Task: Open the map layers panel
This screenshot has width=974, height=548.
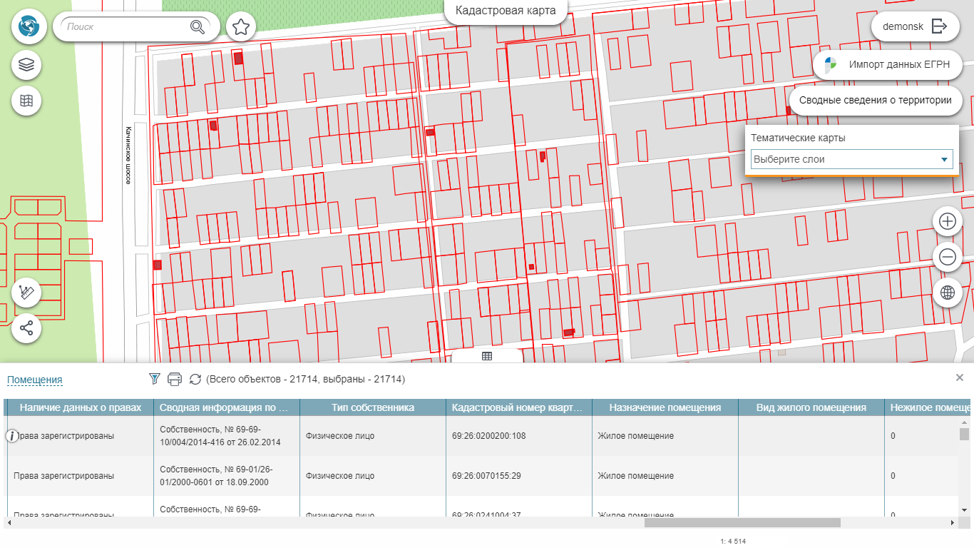Action: click(x=27, y=65)
